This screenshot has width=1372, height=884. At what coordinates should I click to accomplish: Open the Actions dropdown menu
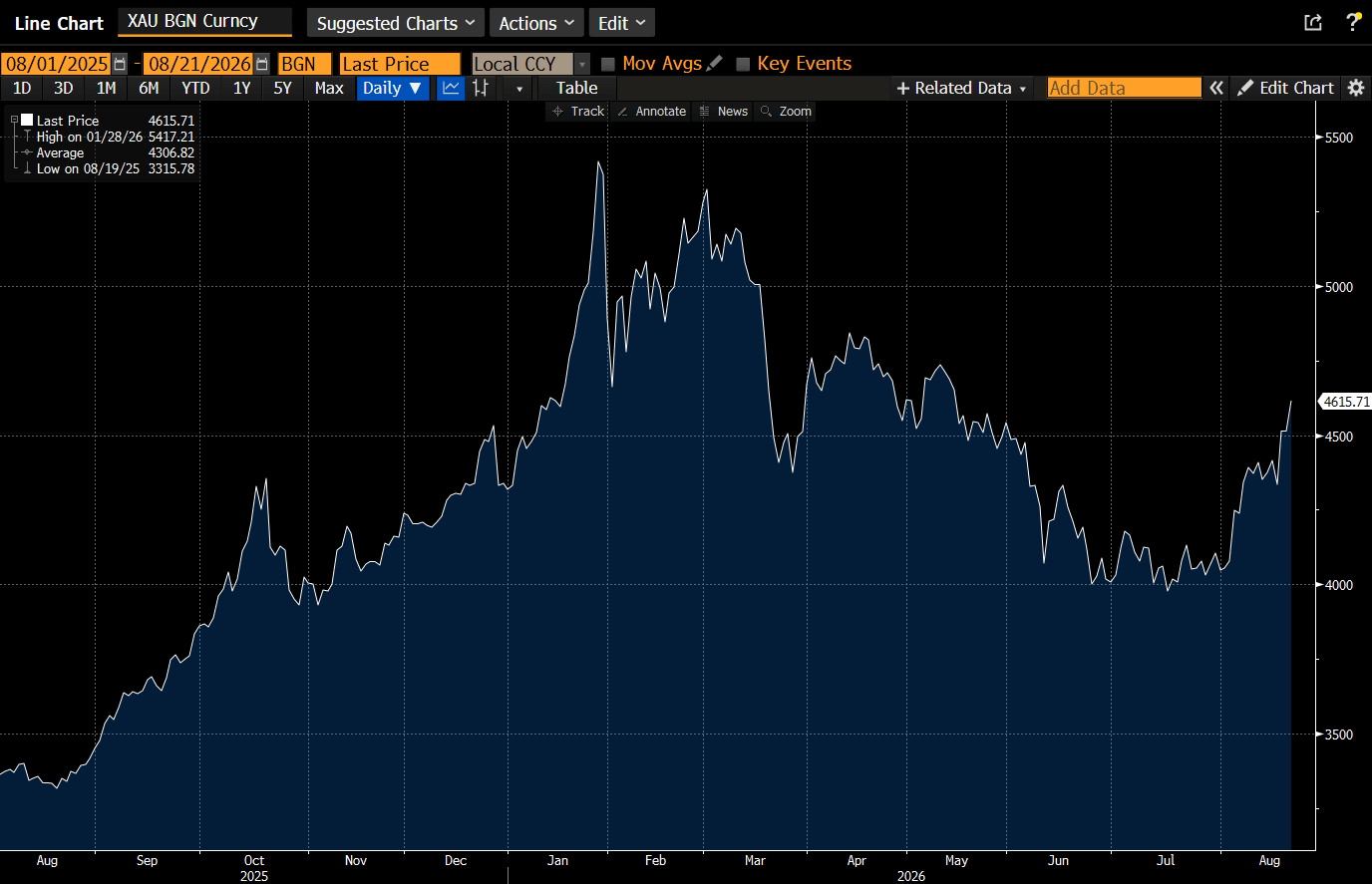click(536, 23)
